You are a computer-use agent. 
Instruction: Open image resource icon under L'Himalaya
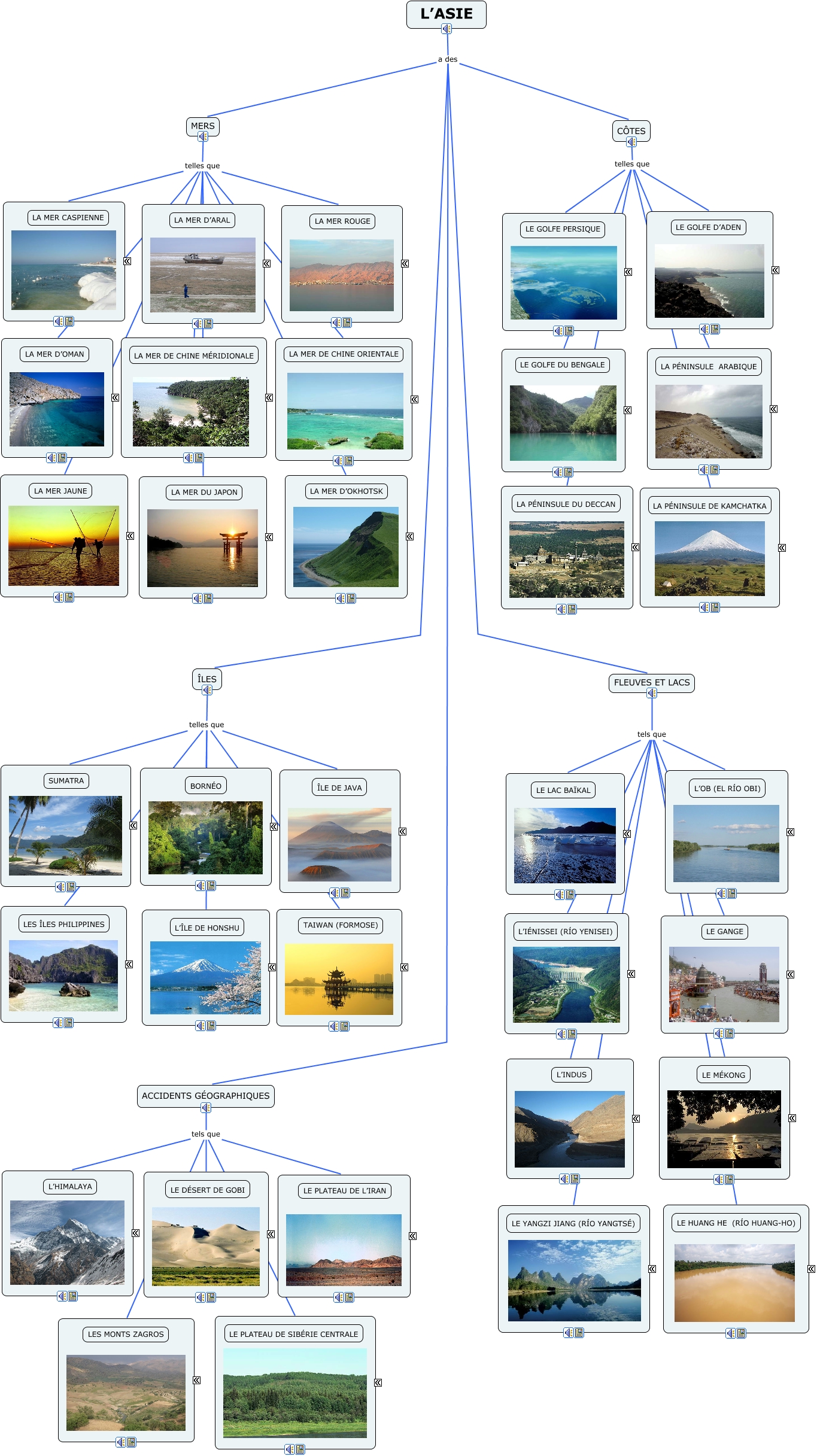[x=72, y=1296]
